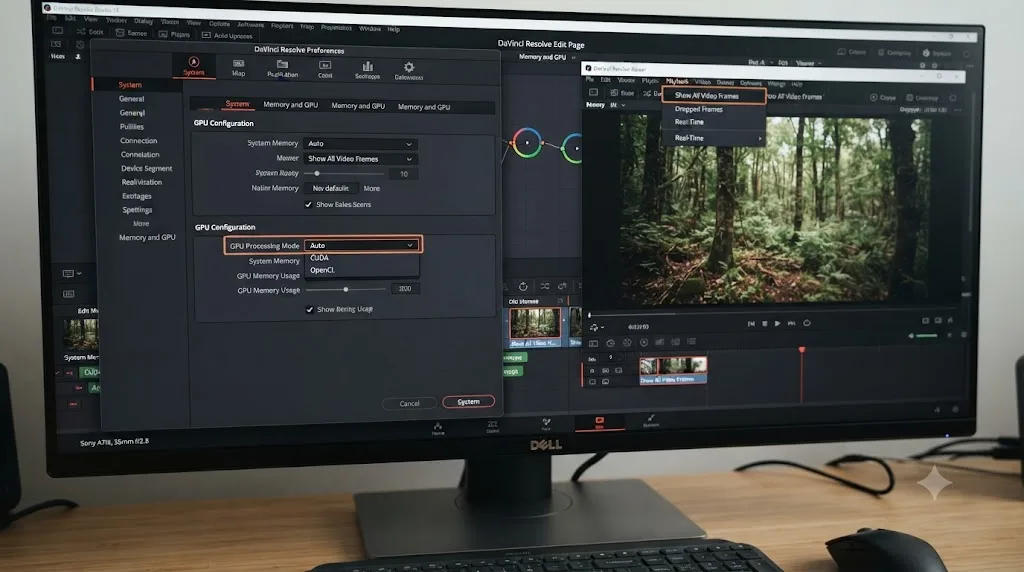Click the Nev defaulit button
Viewport: 1024px width, 572px height.
click(330, 188)
